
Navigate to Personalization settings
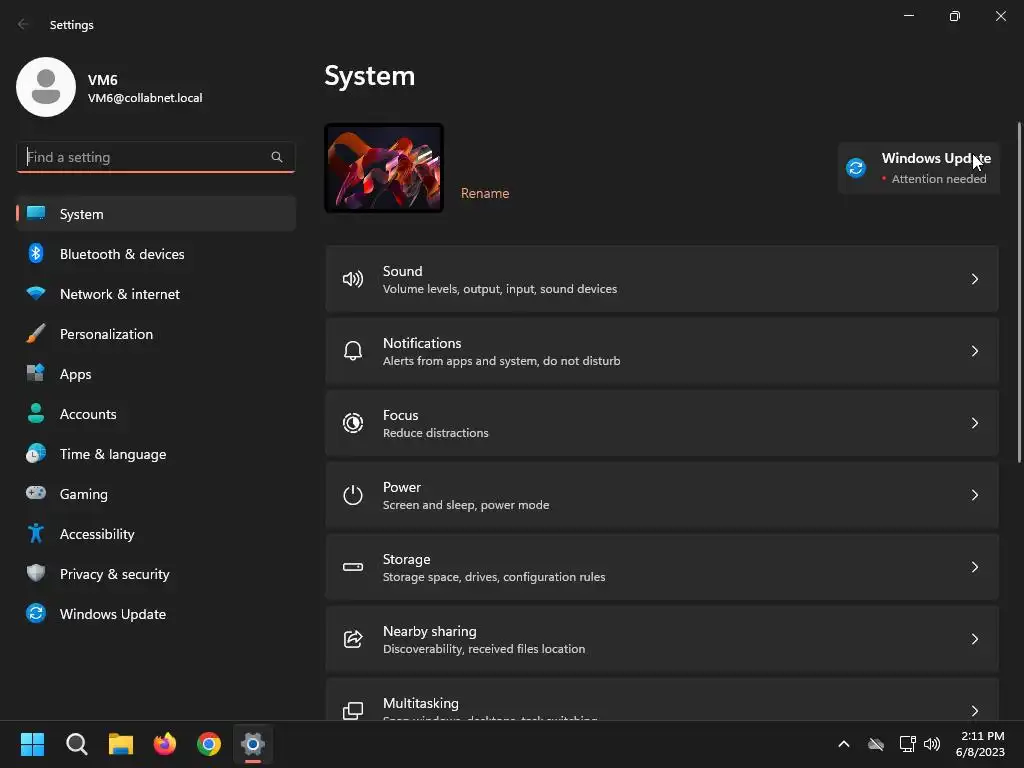(156, 334)
